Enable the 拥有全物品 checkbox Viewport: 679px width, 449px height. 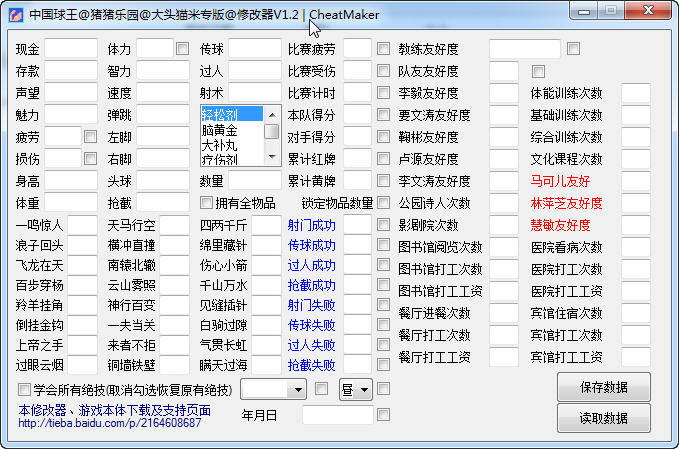206,203
